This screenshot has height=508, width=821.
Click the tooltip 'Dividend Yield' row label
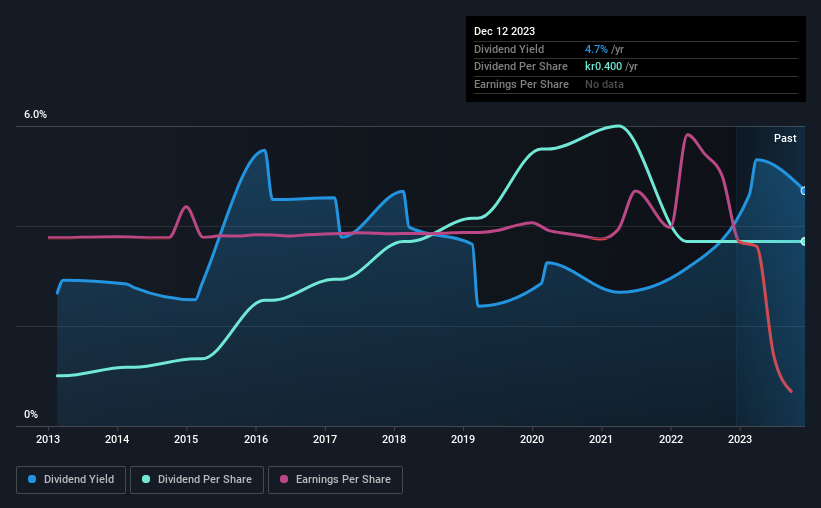[x=509, y=49]
